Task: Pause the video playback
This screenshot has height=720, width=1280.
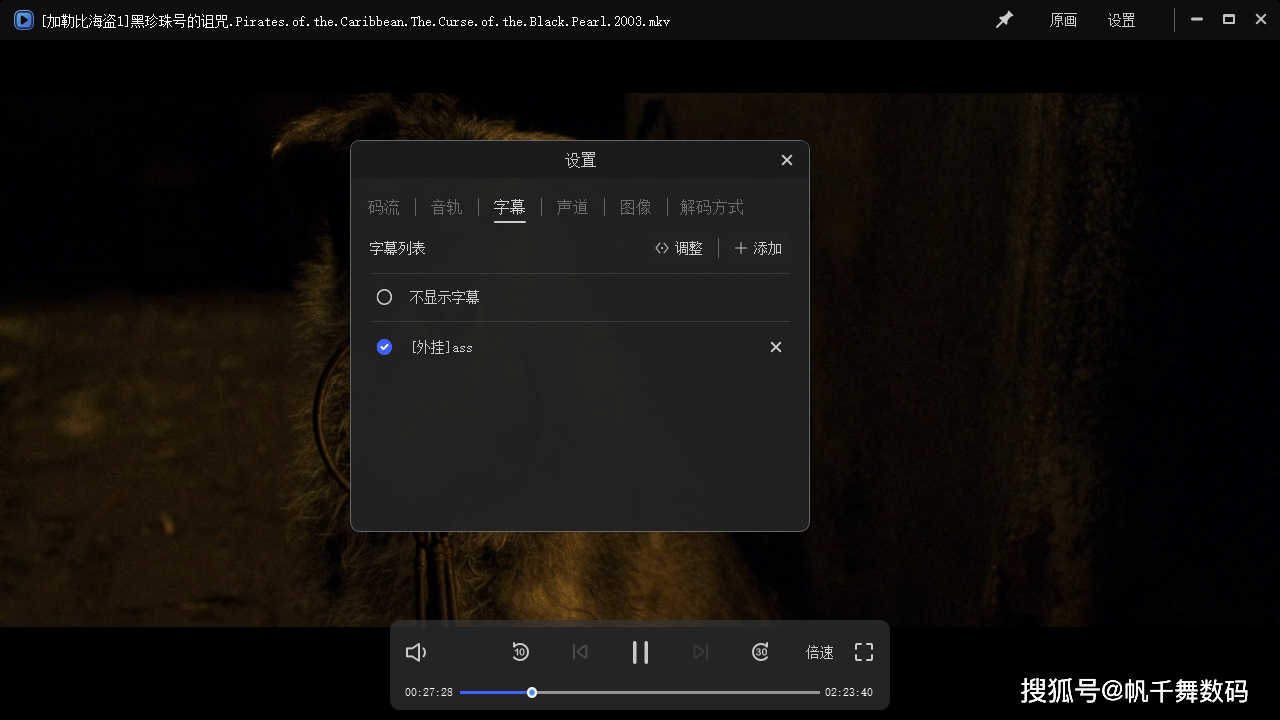Action: tap(640, 652)
